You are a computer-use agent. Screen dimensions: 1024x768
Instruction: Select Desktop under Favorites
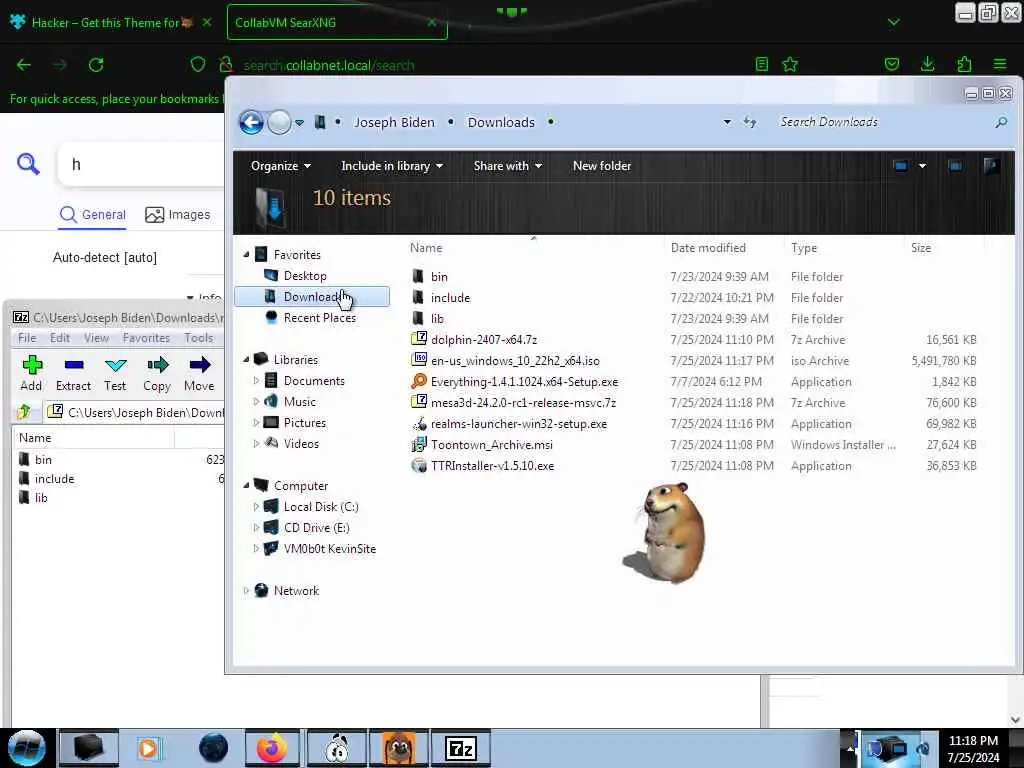pyautogui.click(x=304, y=276)
